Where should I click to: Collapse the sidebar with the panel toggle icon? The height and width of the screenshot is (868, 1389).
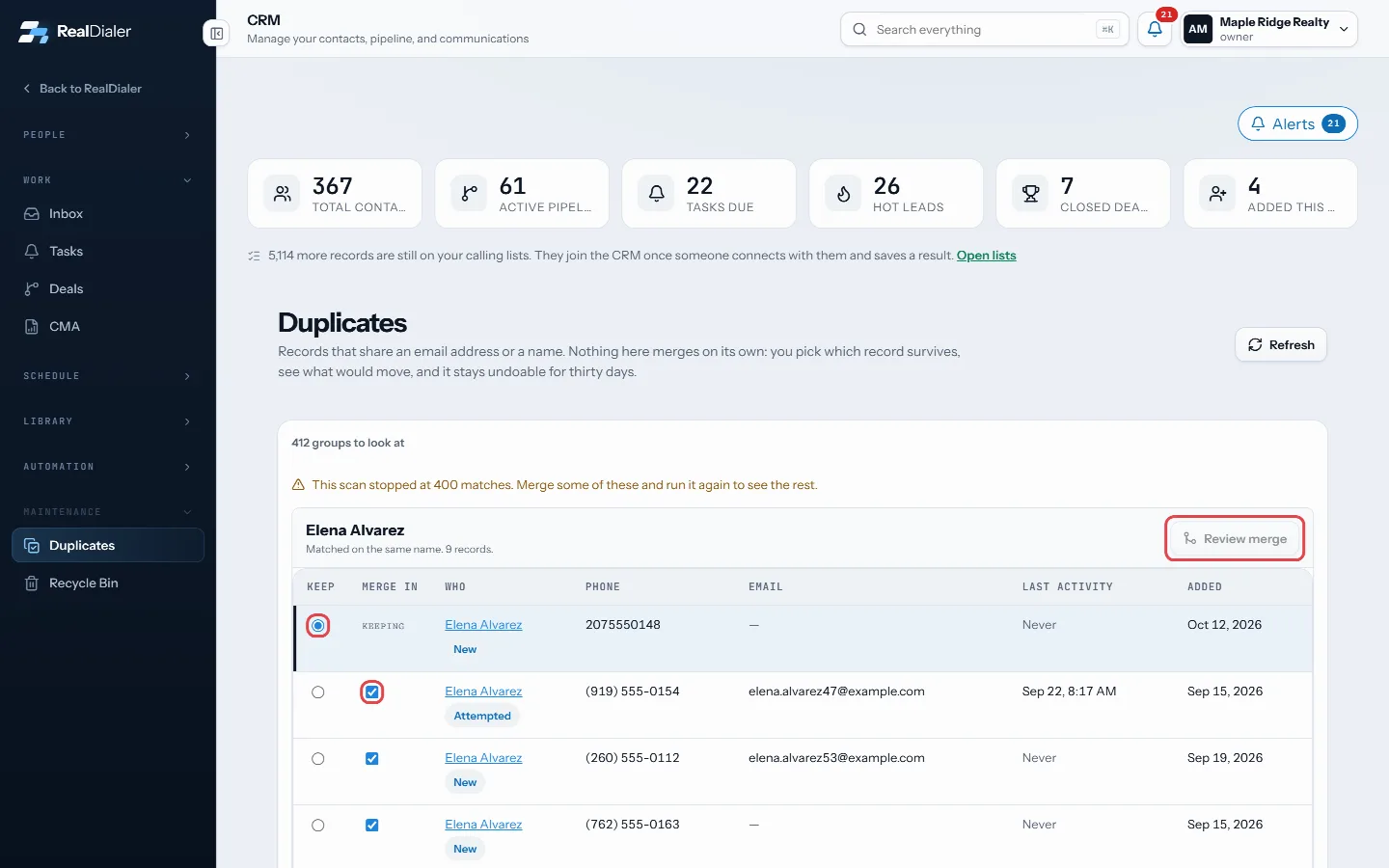point(217,34)
